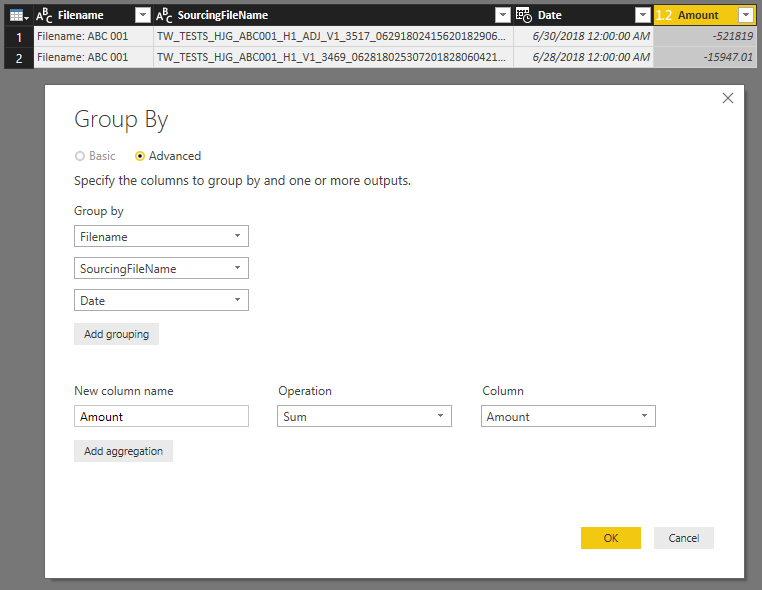Confirm with the OK button
This screenshot has width=762, height=590.
[x=611, y=538]
